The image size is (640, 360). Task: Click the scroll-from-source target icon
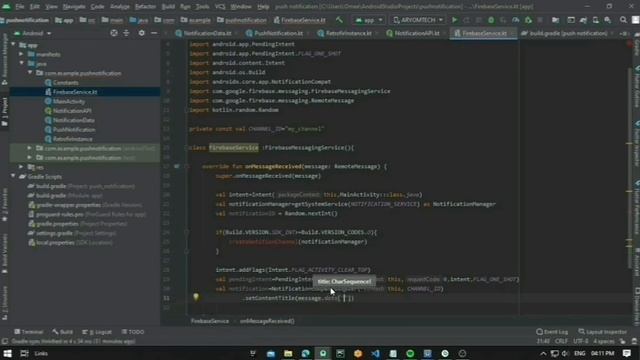point(114,33)
